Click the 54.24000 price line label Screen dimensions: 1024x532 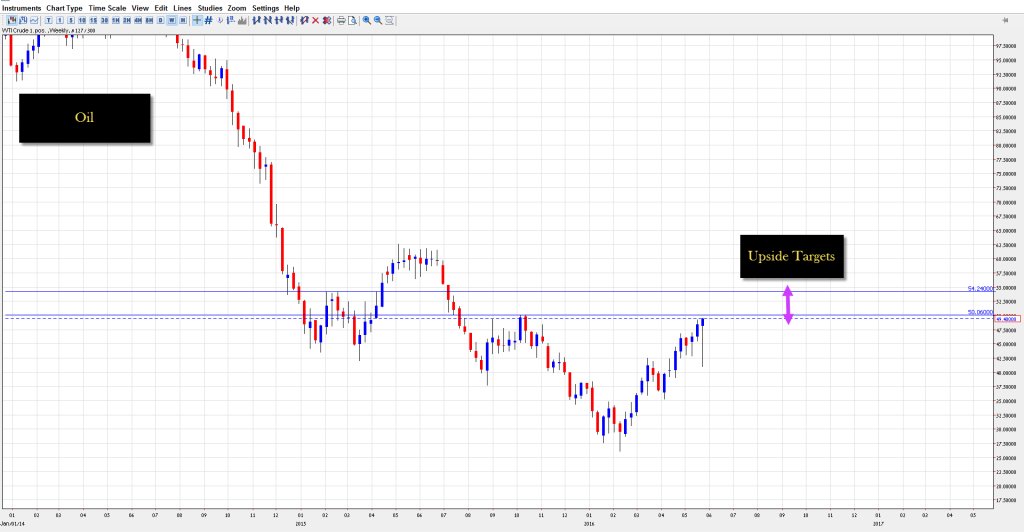[x=980, y=288]
